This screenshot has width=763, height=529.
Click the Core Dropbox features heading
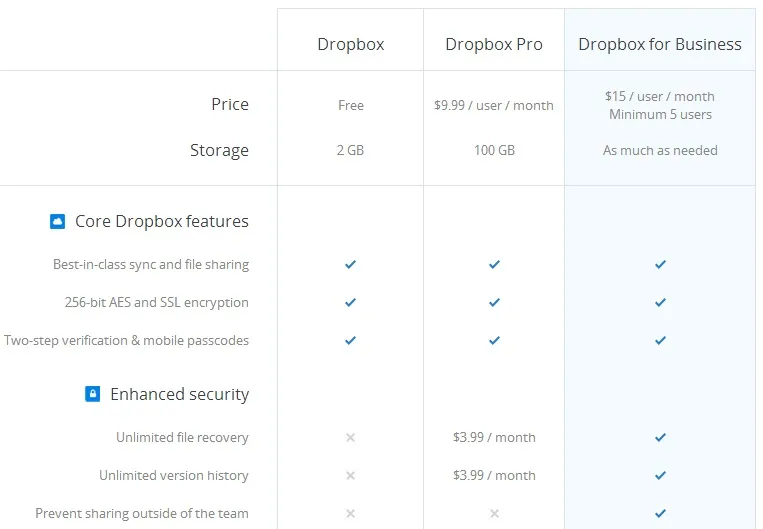pyautogui.click(x=162, y=221)
